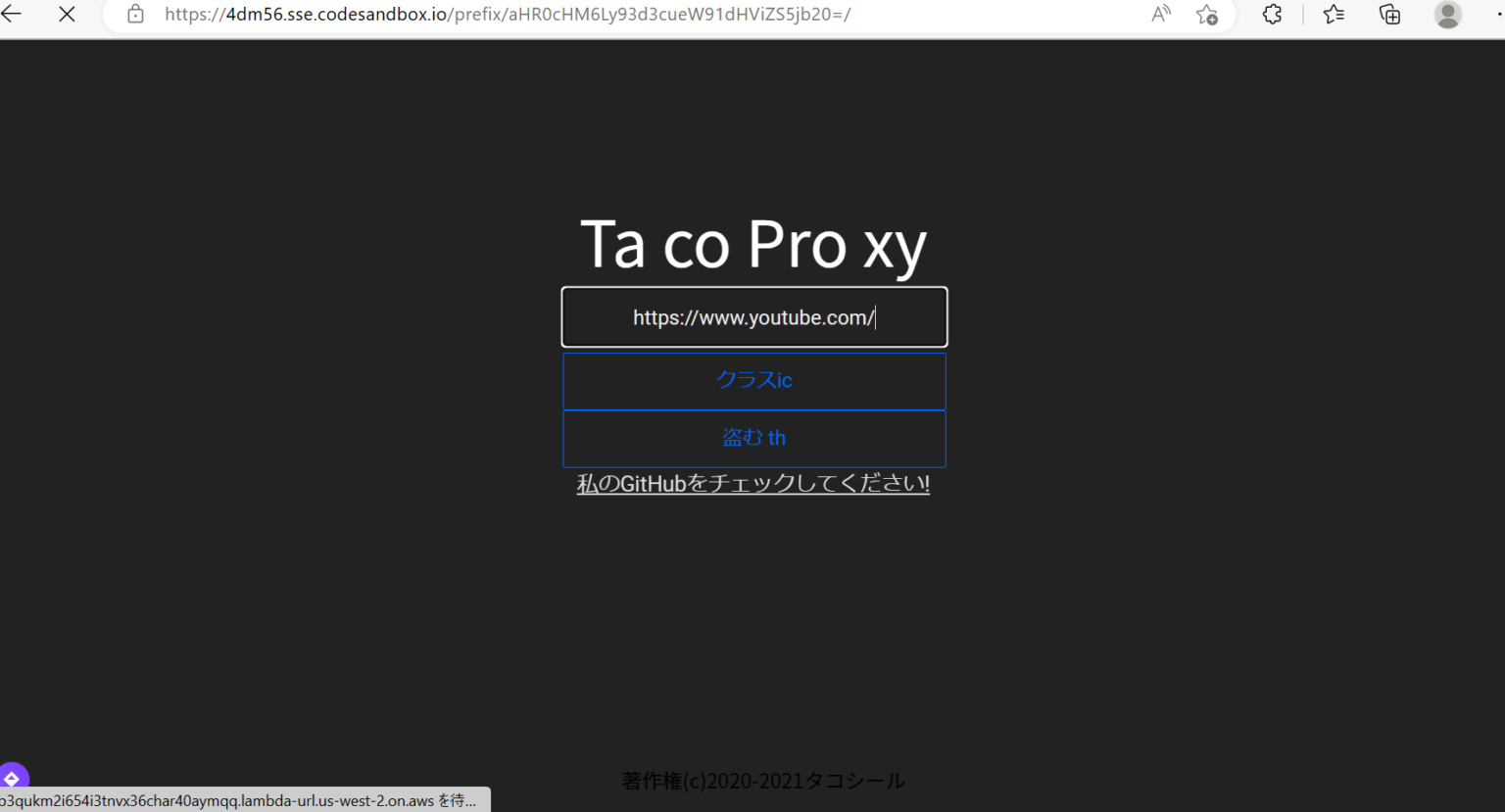Click the browser profile avatar
The width and height of the screenshot is (1505, 812).
tap(1447, 15)
